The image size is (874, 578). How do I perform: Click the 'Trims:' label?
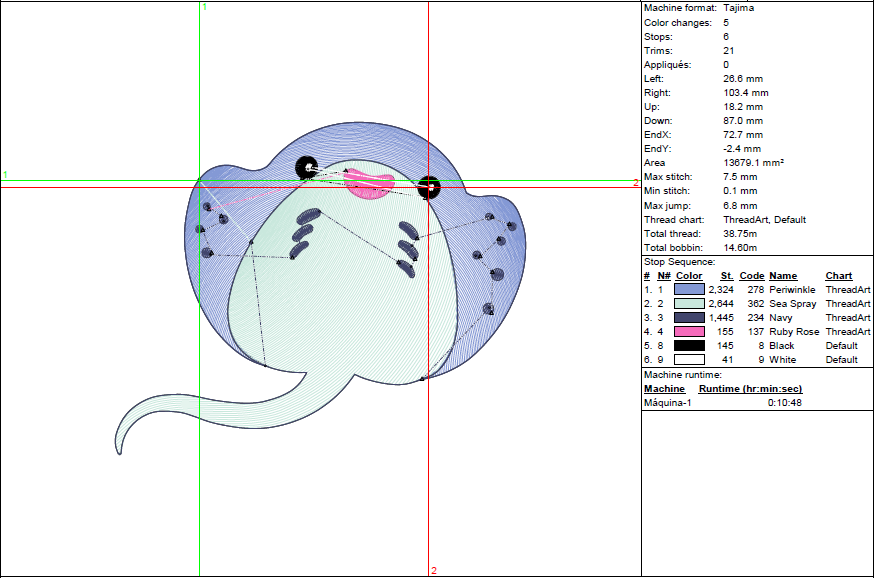658,51
